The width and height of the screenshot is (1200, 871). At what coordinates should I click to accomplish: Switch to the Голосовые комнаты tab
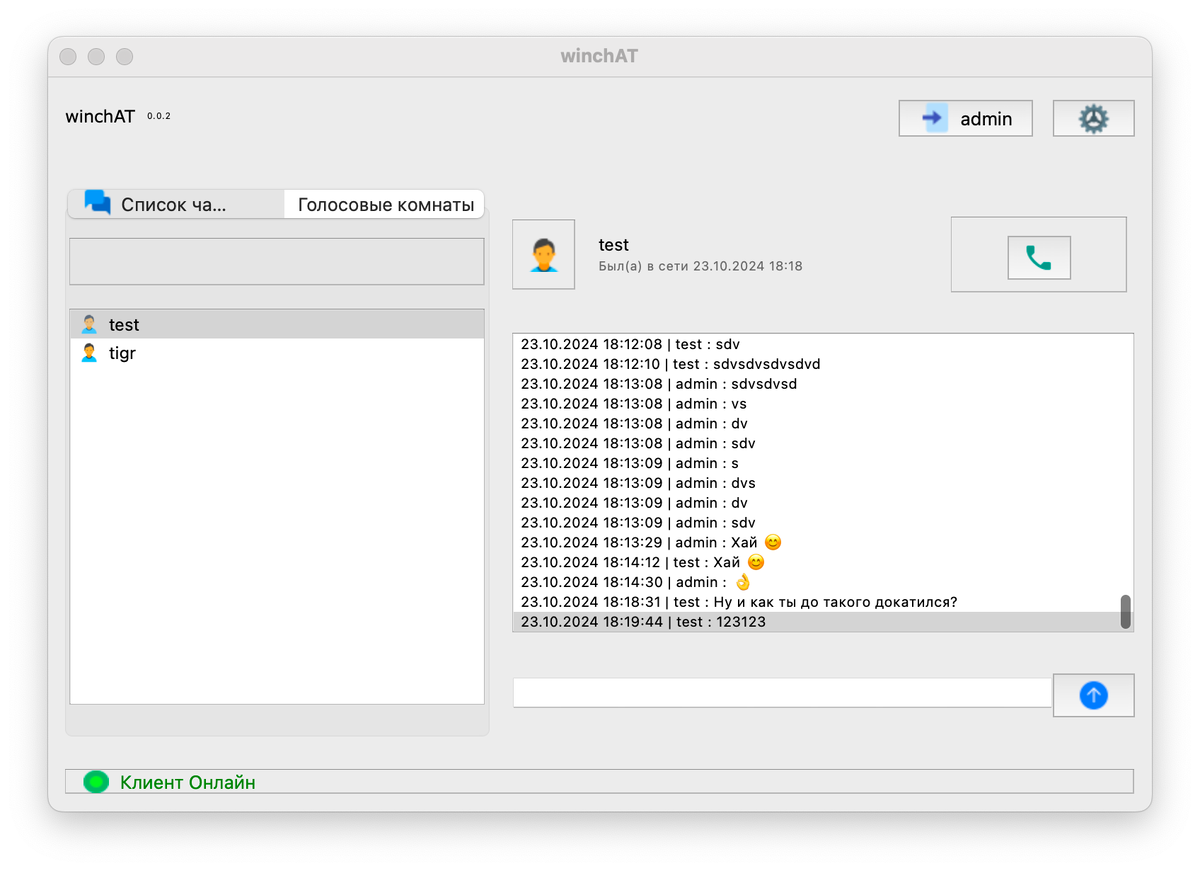(383, 204)
